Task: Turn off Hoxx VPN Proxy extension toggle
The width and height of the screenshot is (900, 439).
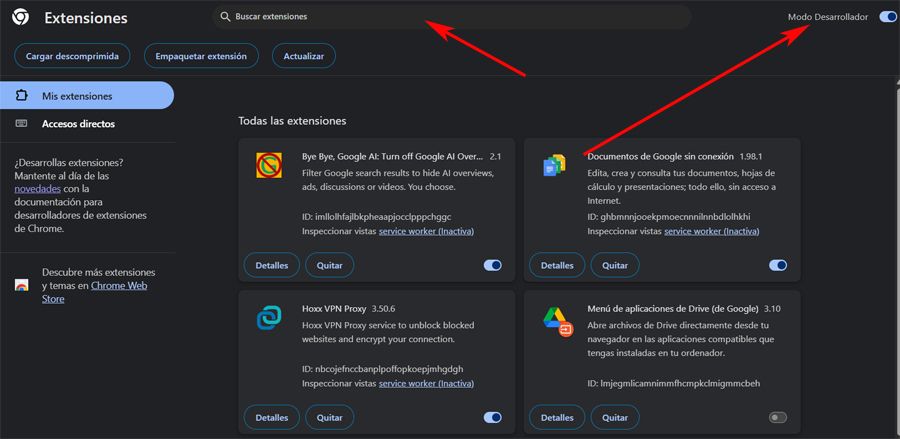Action: [492, 417]
